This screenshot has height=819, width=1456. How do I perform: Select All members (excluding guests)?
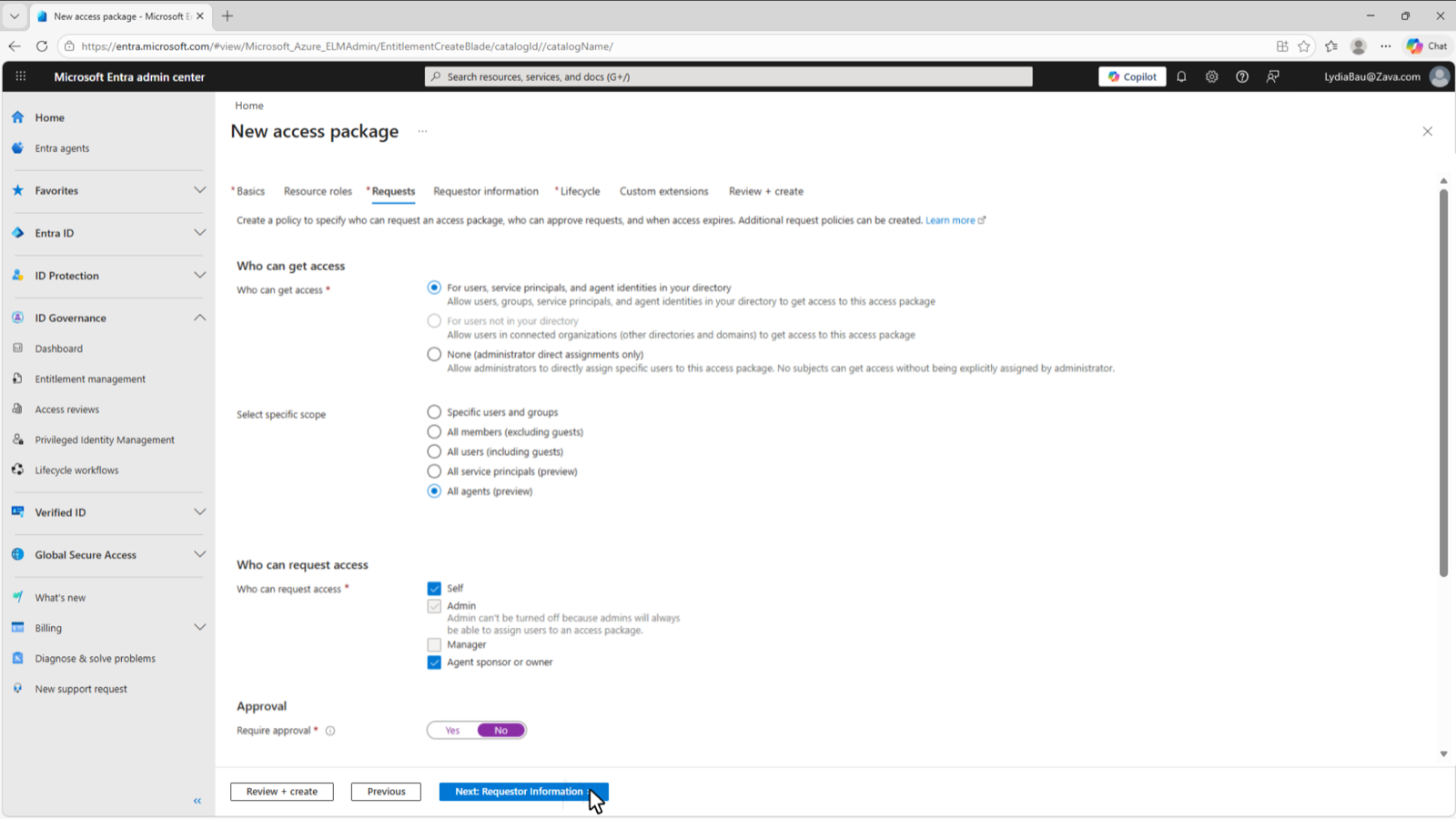pos(434,432)
